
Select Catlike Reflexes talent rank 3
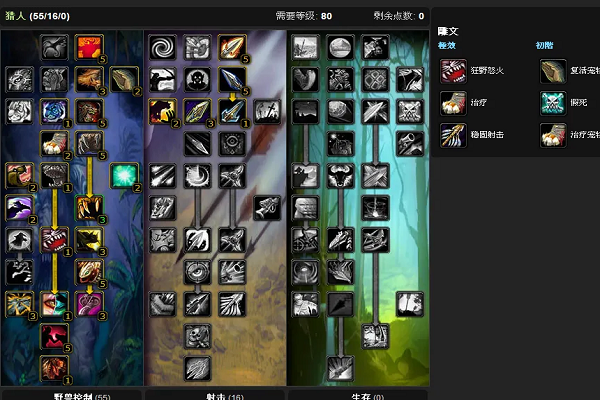tap(89, 240)
